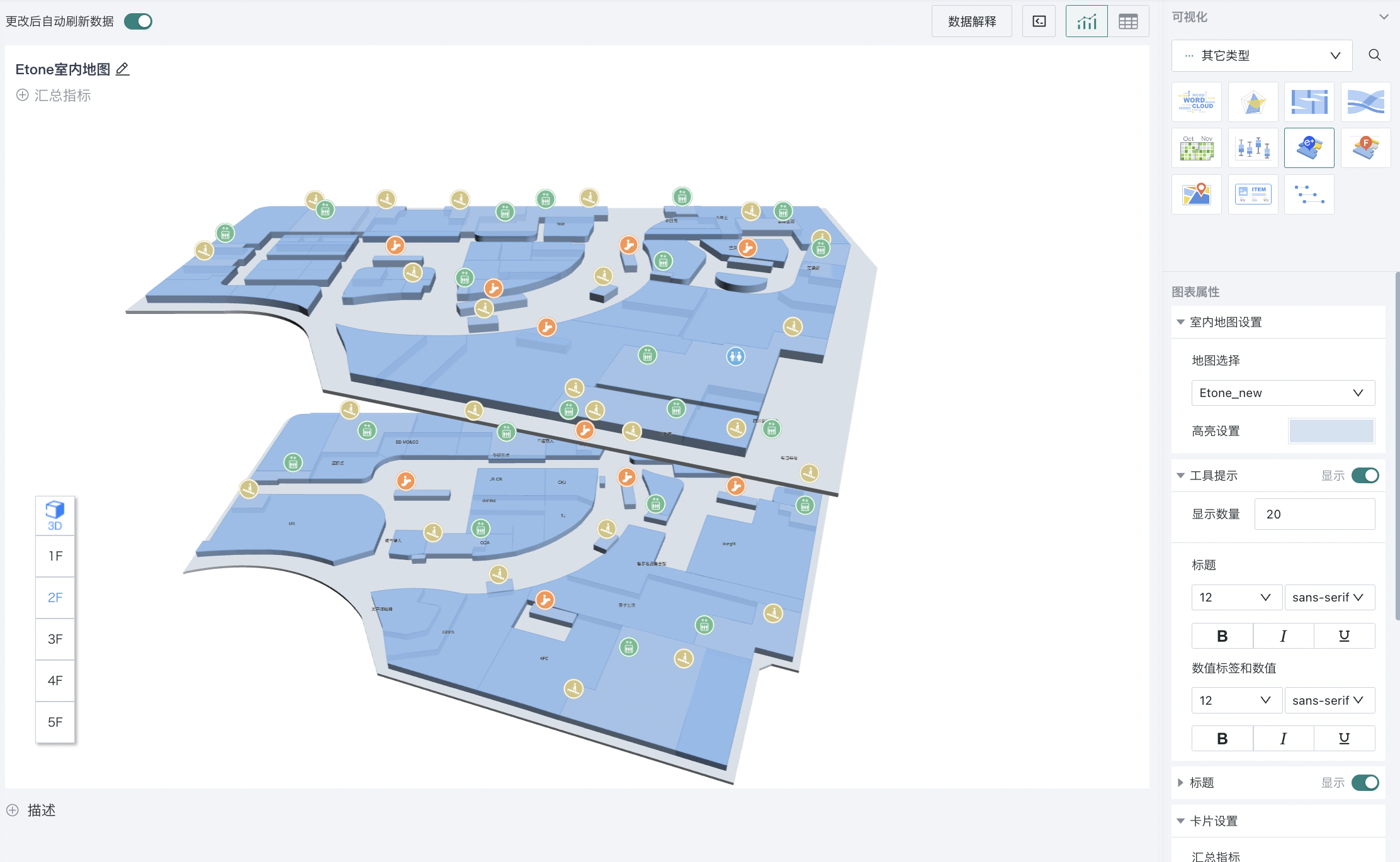Switch to floor 1F
Image resolution: width=1400 pixels, height=862 pixels.
pos(55,556)
